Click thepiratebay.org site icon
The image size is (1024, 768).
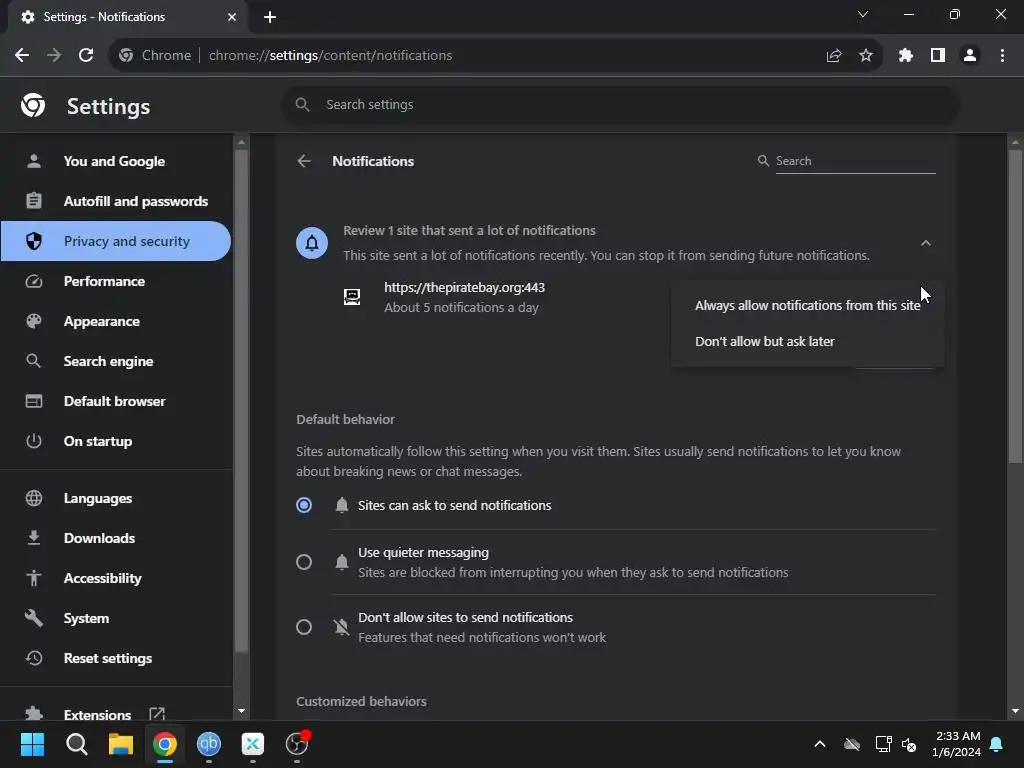(352, 297)
